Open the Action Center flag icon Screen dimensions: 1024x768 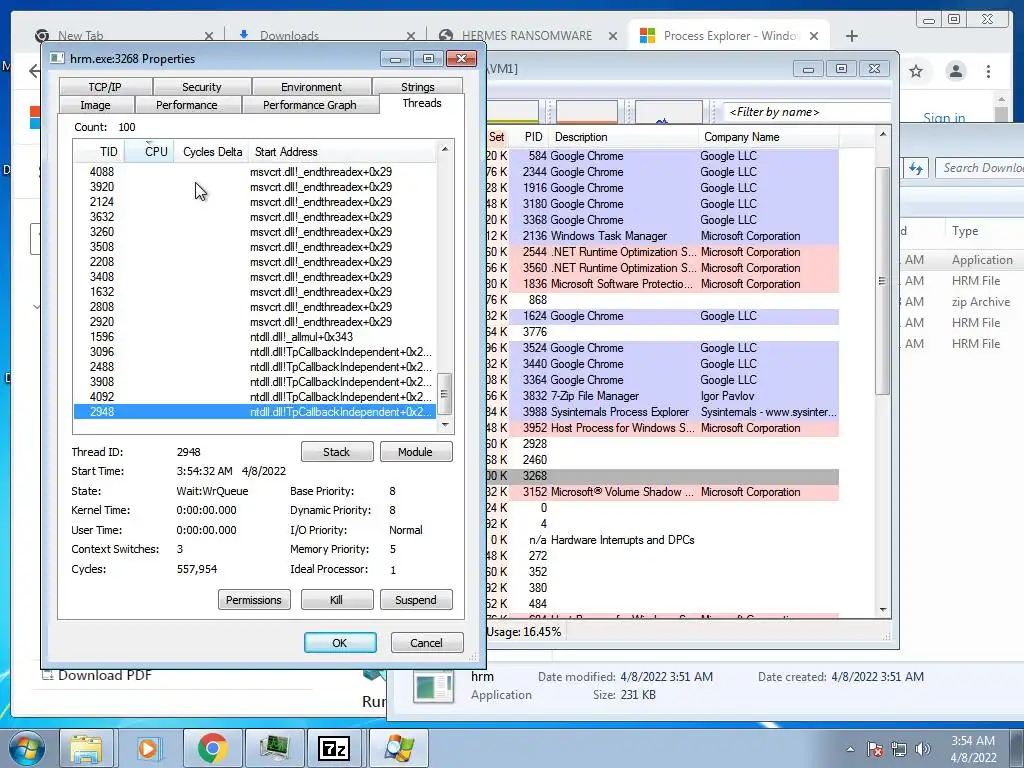[875, 749]
